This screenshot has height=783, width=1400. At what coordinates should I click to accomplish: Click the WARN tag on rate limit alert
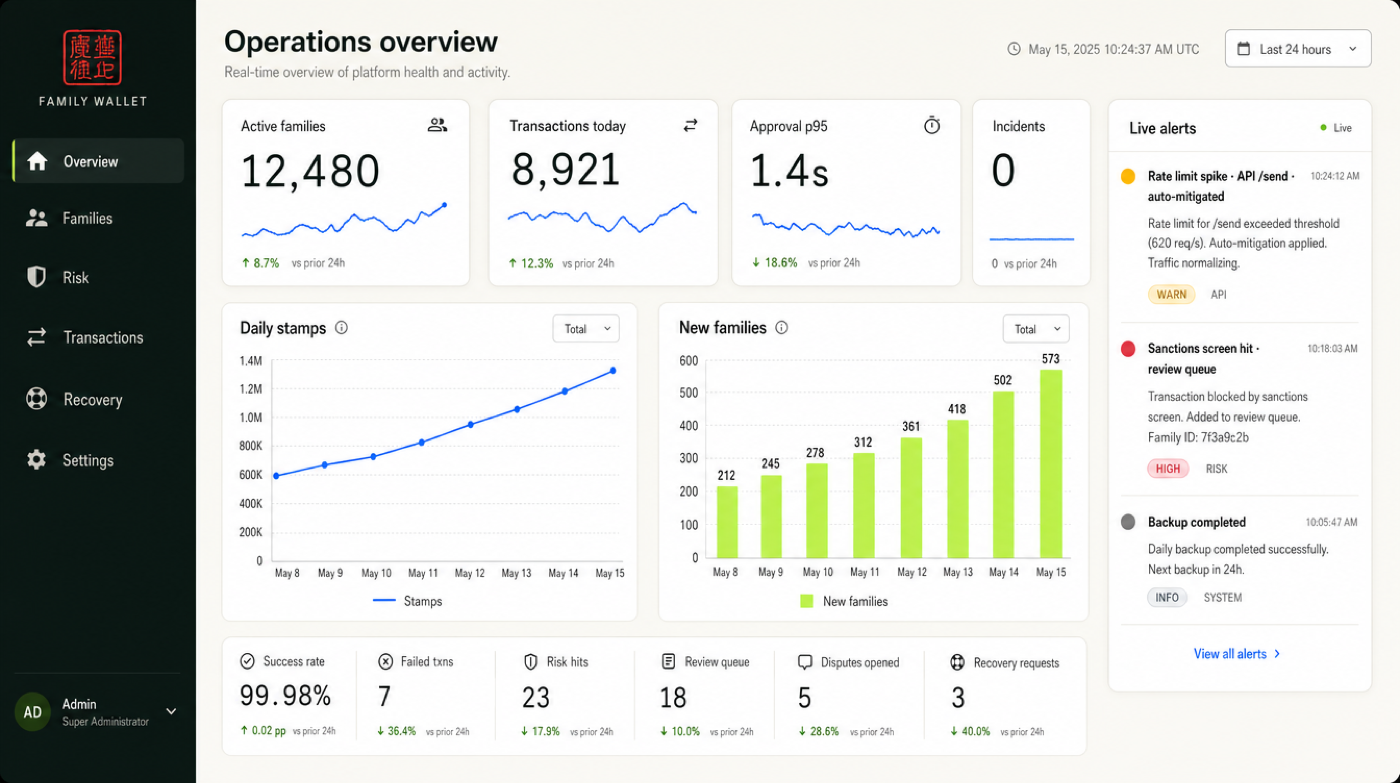[x=1171, y=295]
